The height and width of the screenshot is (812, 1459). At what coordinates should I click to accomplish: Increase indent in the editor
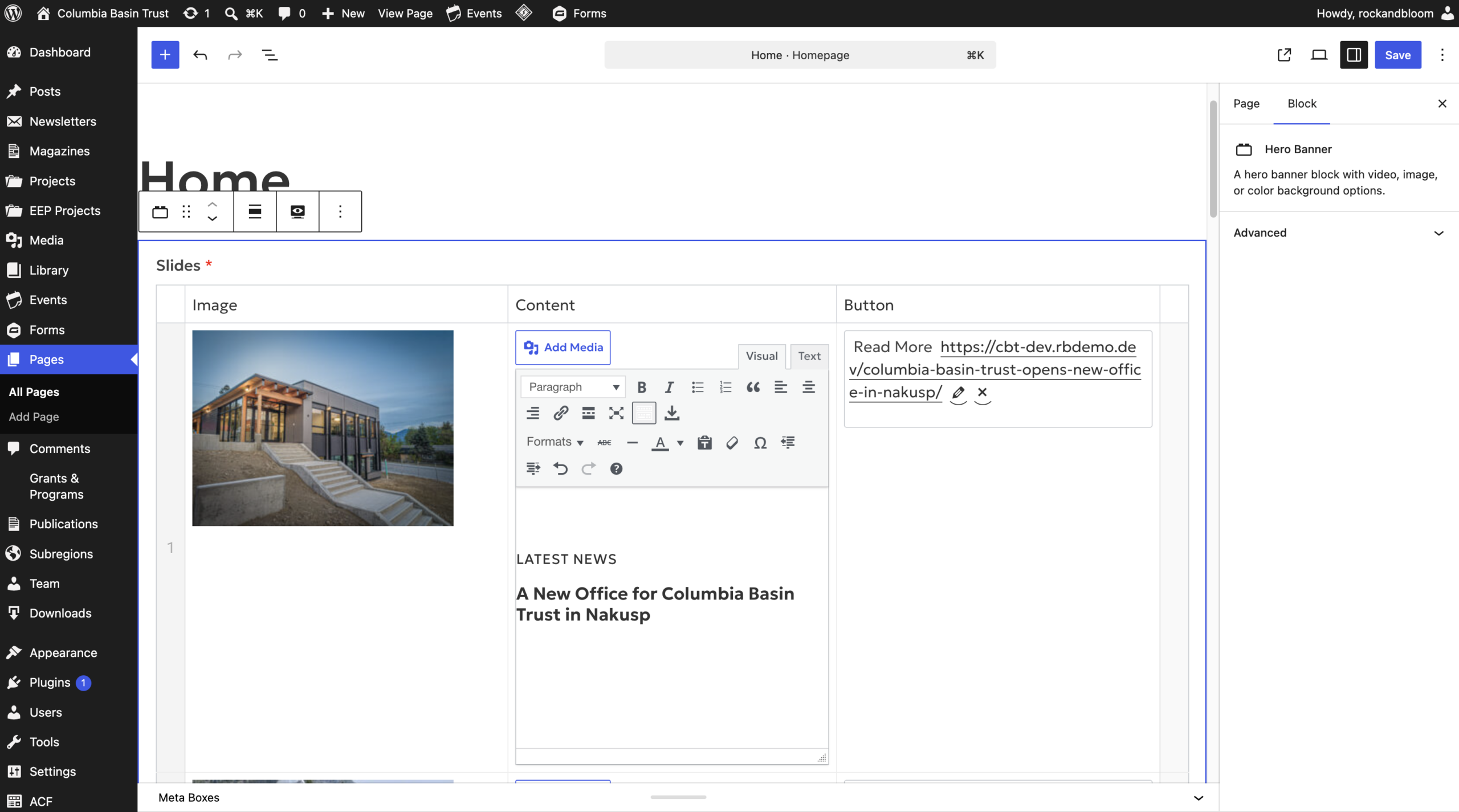click(533, 468)
